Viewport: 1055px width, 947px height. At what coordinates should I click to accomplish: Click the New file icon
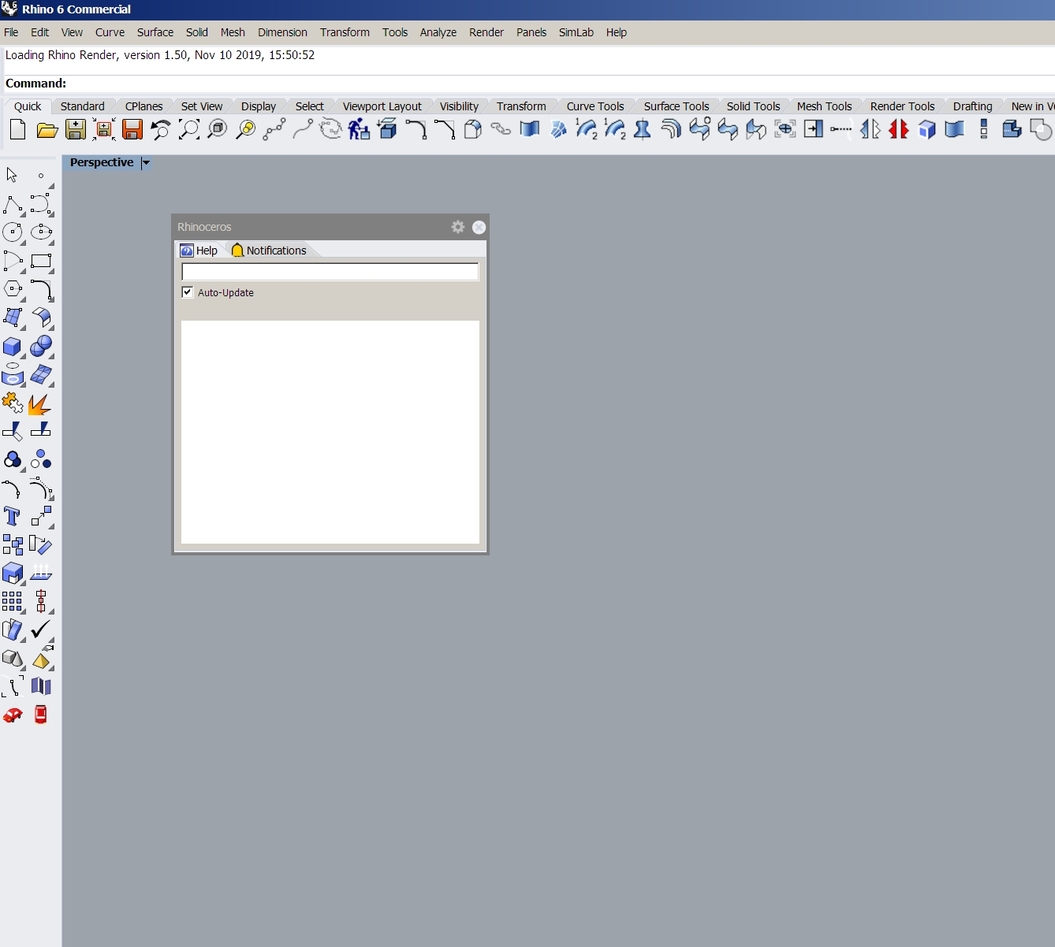click(x=18, y=129)
